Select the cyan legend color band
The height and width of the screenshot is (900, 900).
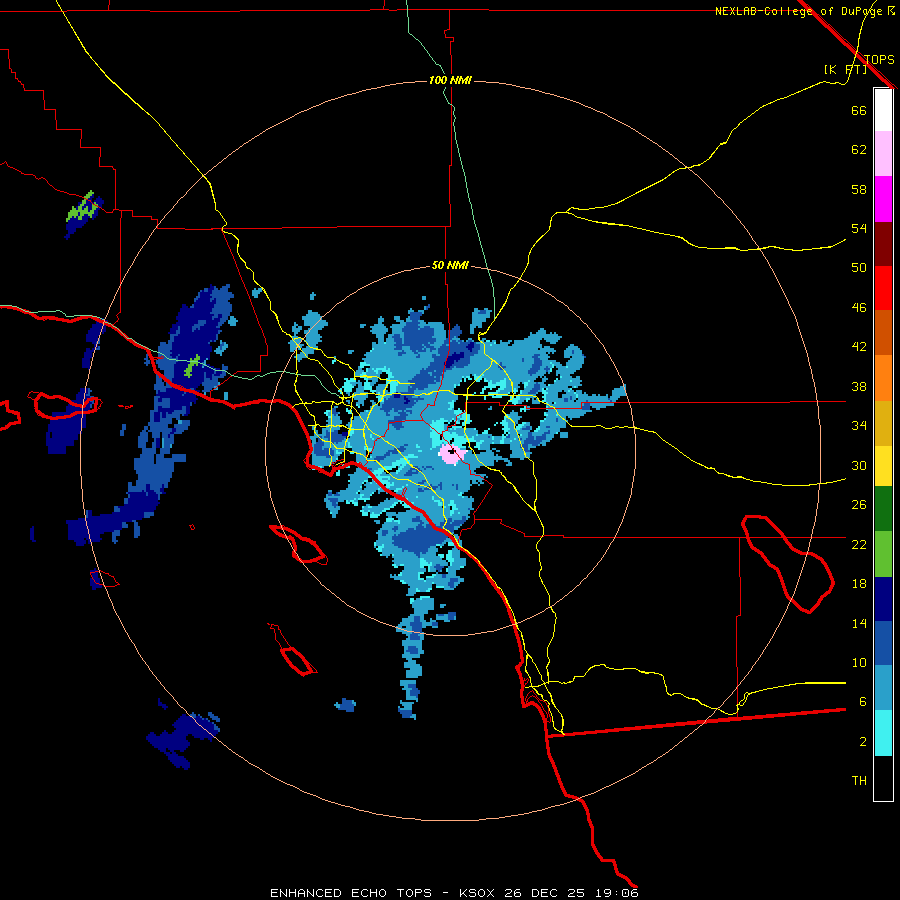click(x=883, y=733)
